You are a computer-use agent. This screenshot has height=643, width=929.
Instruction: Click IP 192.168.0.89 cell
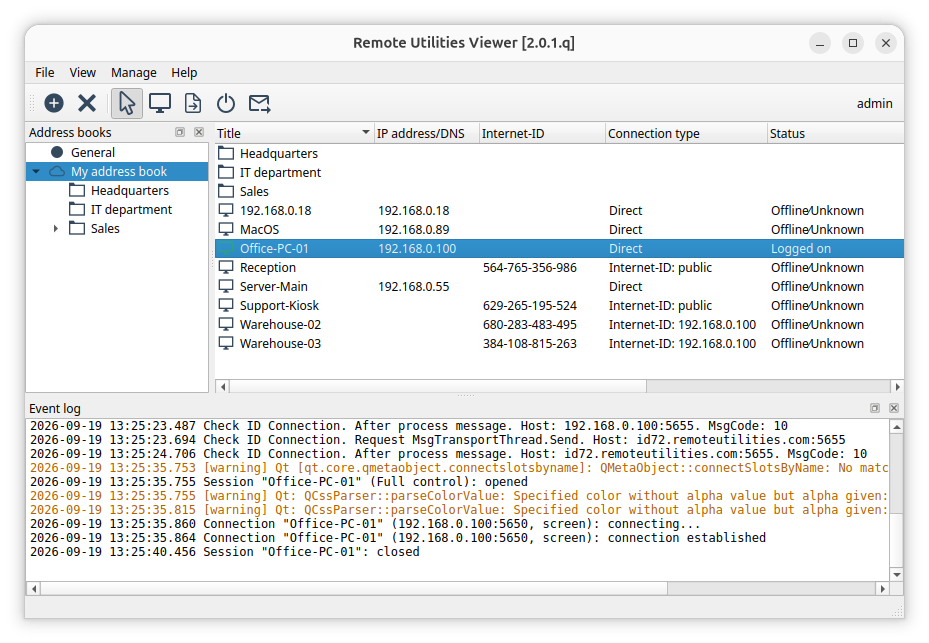[x=414, y=229]
